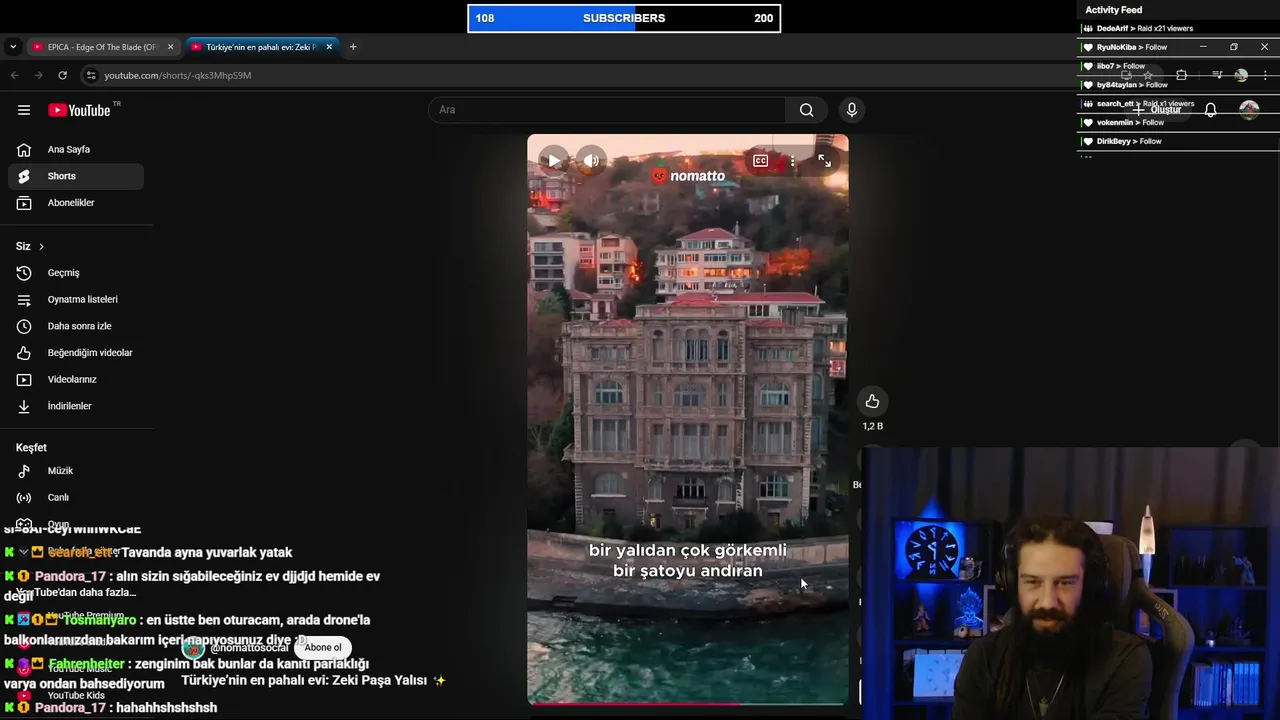The width and height of the screenshot is (1280, 720).
Task: Open the site information icon in address bar
Action: click(x=91, y=75)
